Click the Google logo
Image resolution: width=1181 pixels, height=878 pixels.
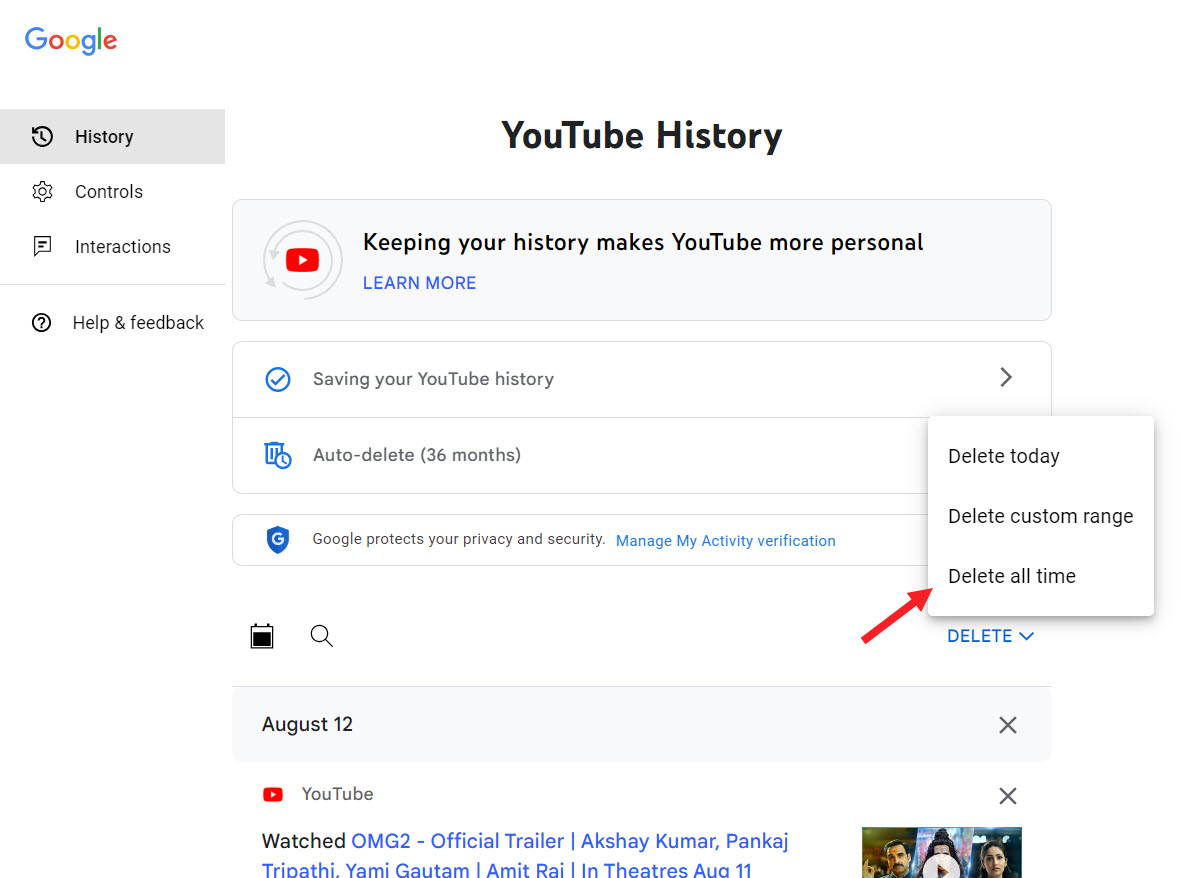click(x=71, y=41)
